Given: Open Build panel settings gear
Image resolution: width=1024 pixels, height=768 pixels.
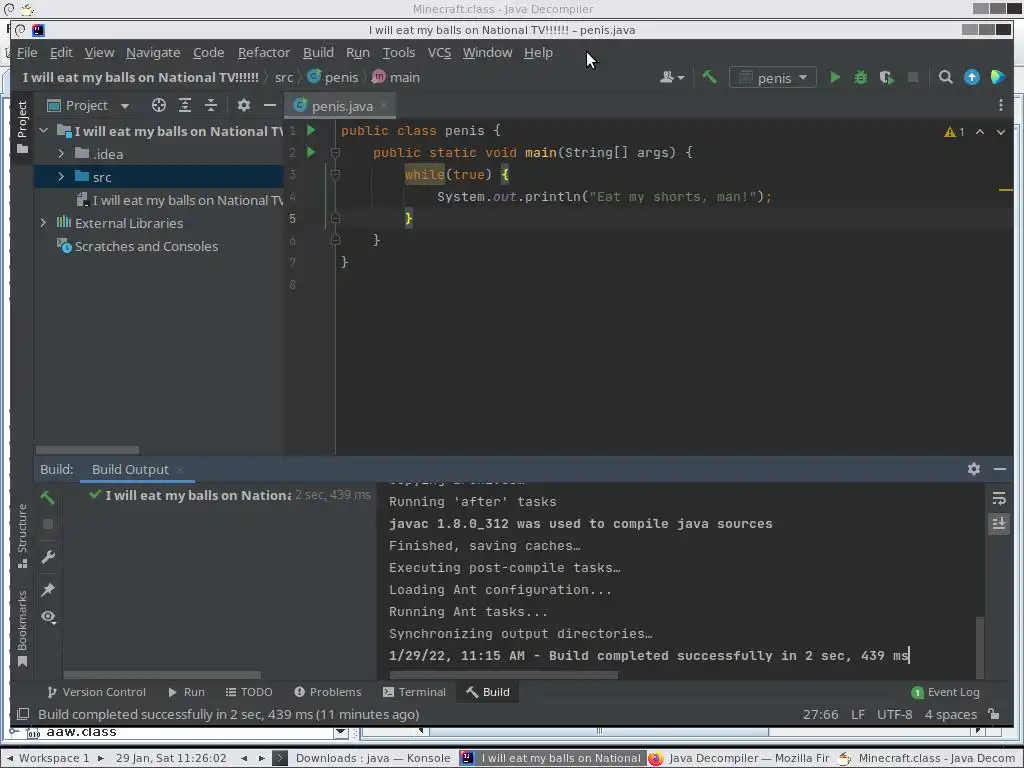Looking at the screenshot, I should (x=974, y=469).
